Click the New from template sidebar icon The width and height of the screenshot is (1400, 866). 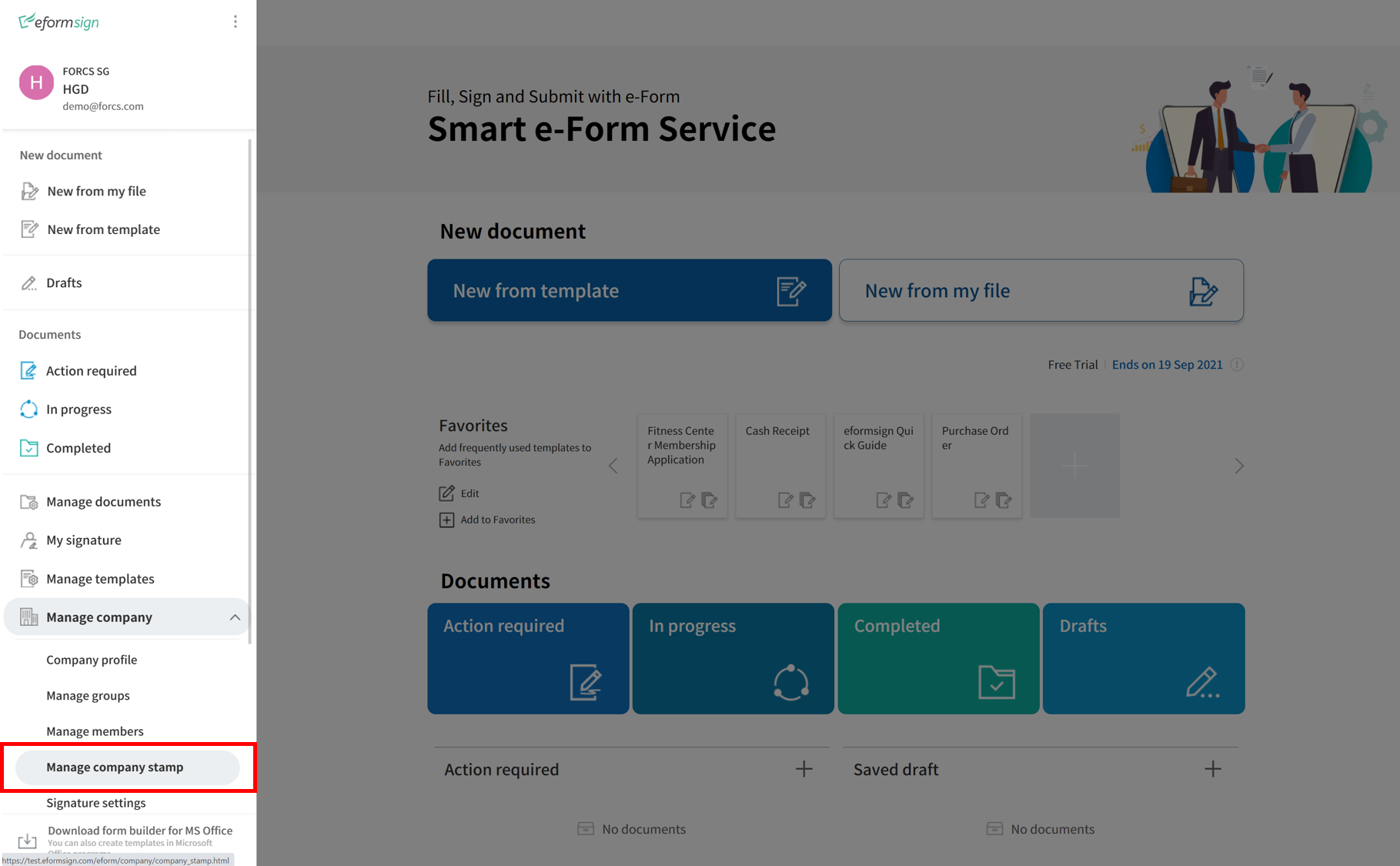(29, 229)
